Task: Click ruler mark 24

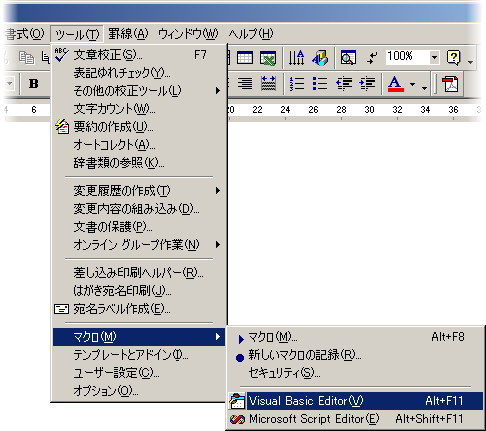Action: point(285,110)
